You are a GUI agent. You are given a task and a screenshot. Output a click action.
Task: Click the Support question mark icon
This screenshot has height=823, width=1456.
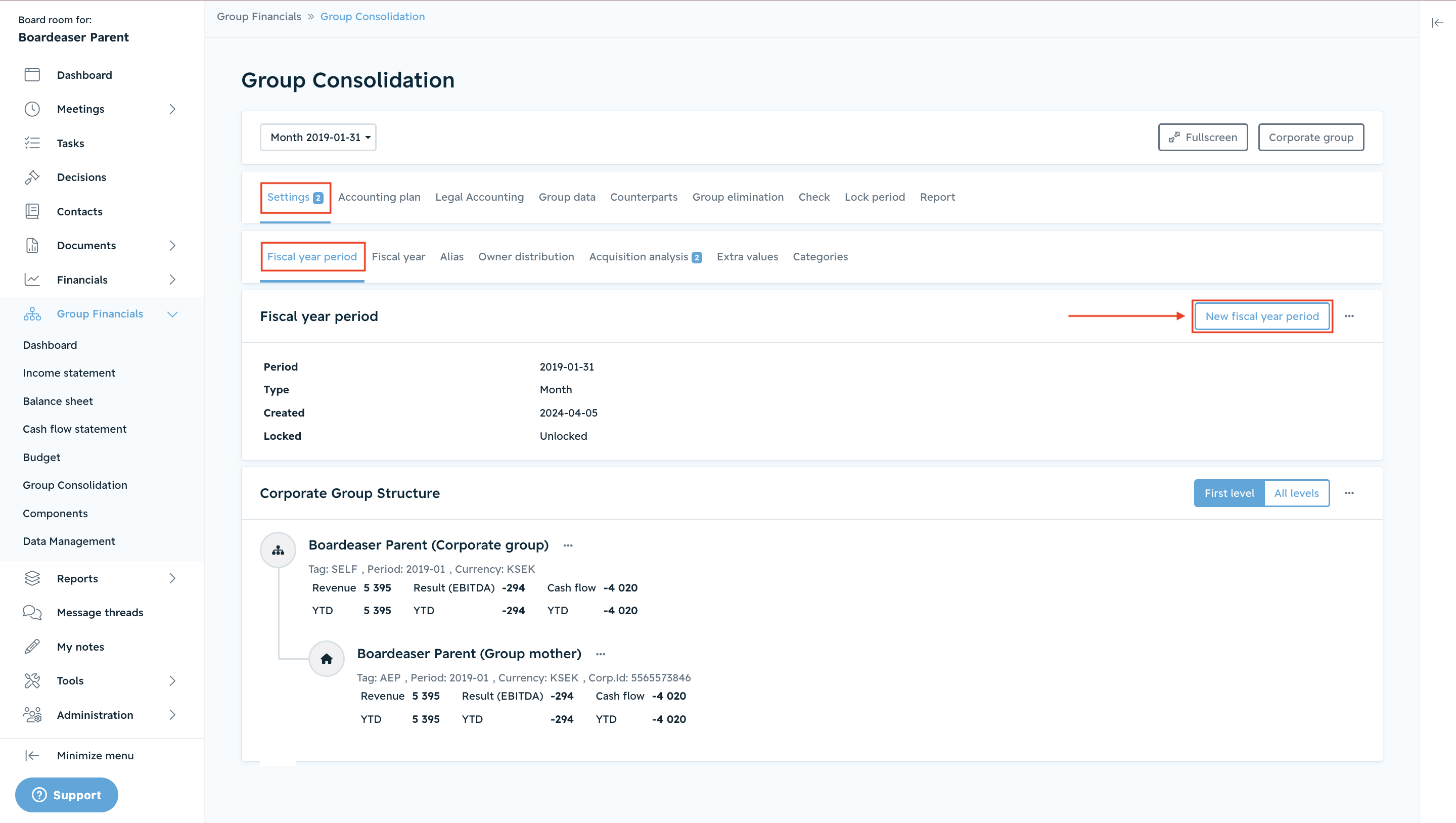39,795
